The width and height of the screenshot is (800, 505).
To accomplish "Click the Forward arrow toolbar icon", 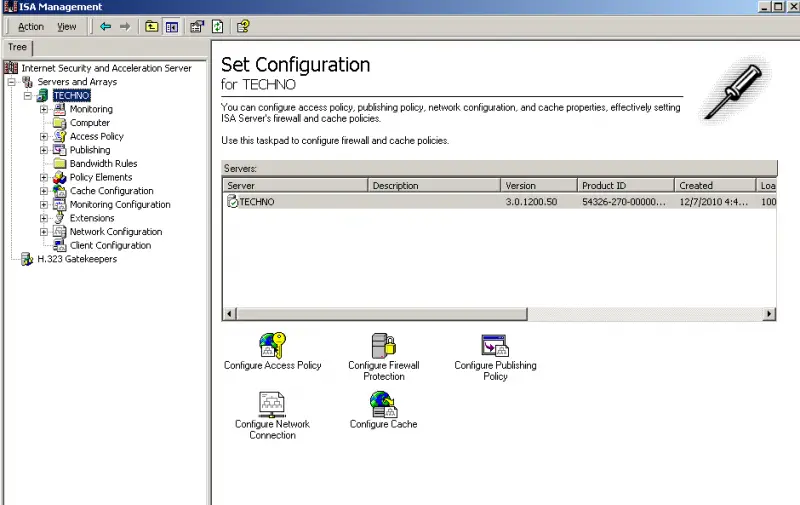I will (x=125, y=27).
